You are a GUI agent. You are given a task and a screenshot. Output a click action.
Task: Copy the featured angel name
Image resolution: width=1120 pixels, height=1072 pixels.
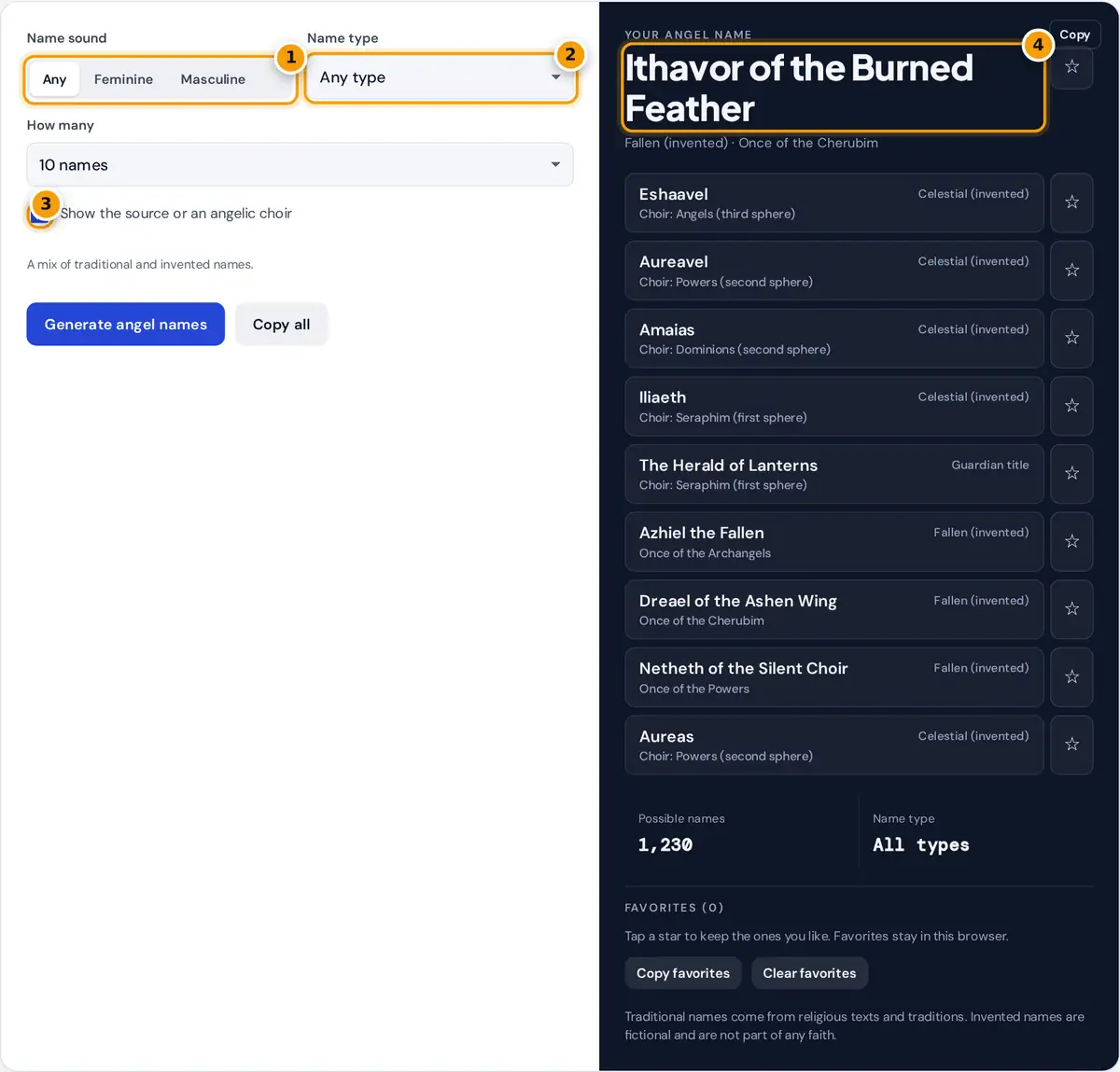[x=1074, y=35]
